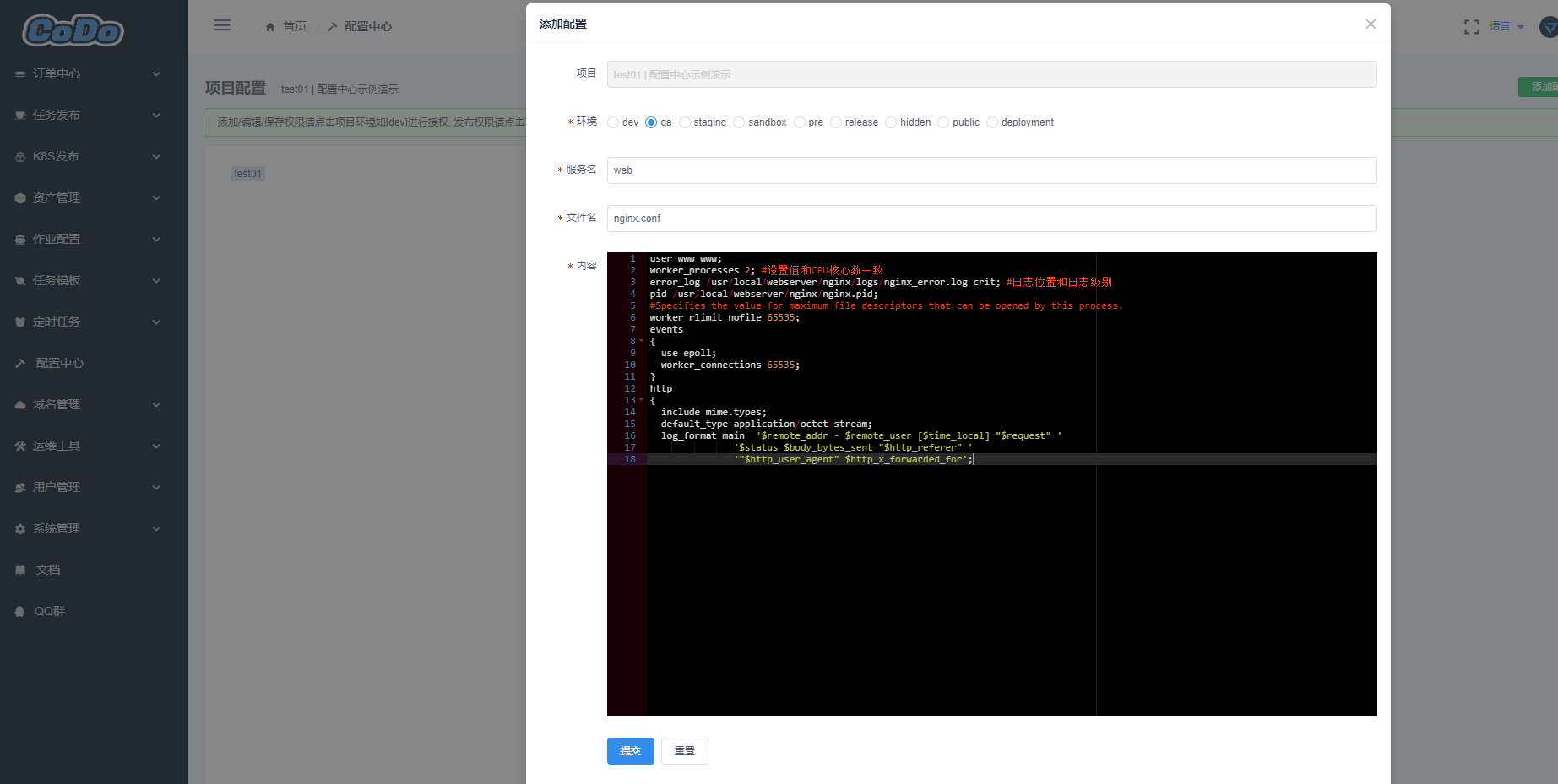Click the 提交 submit button
This screenshot has height=784, width=1558.
coord(631,751)
